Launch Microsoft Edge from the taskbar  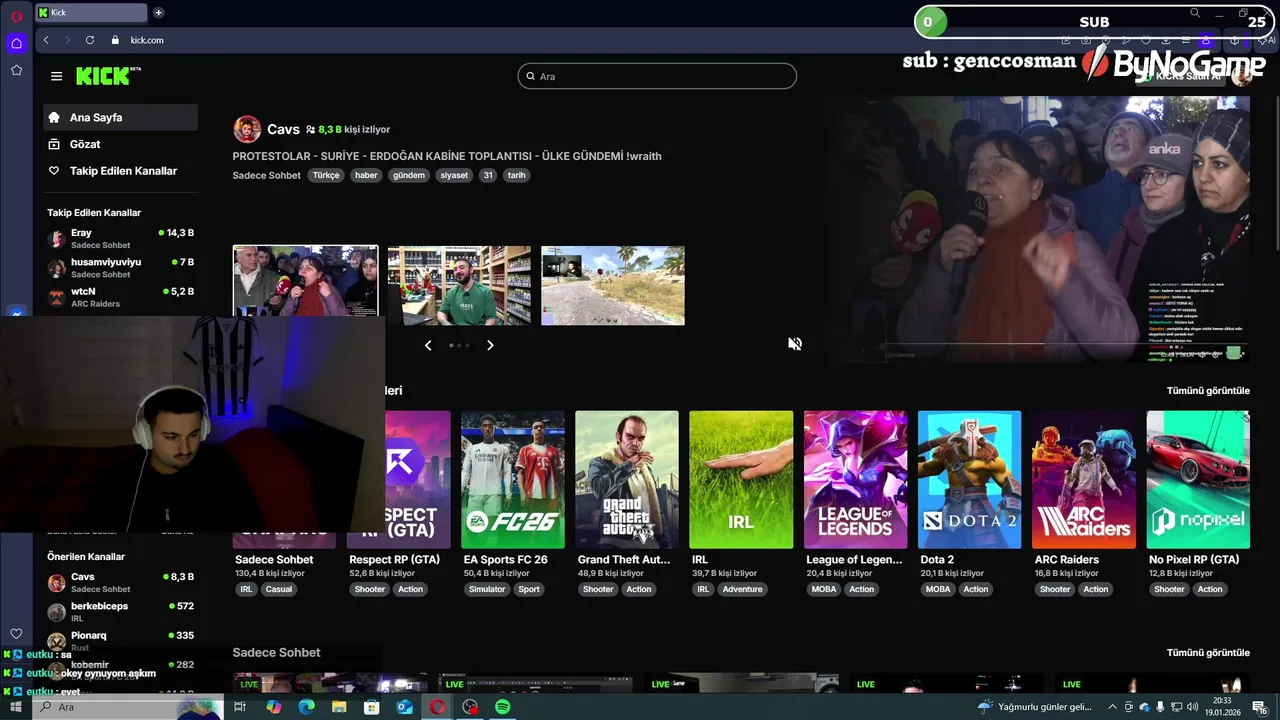pyautogui.click(x=306, y=707)
